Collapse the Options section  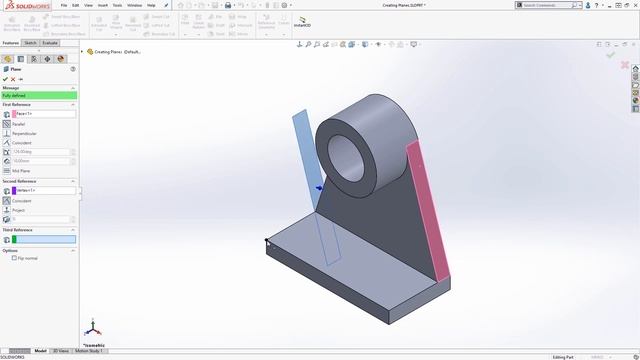point(73,250)
